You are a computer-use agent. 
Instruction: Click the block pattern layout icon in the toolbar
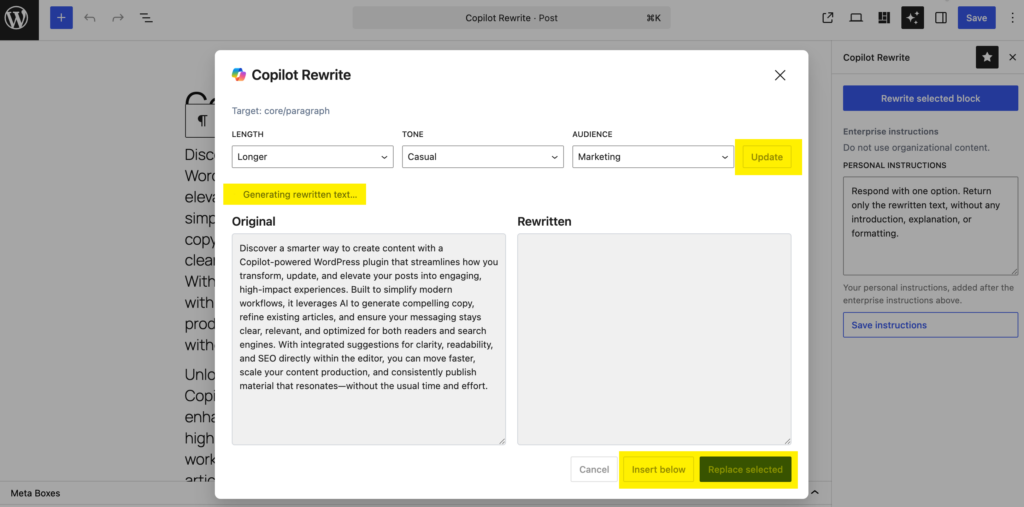pyautogui.click(x=884, y=18)
